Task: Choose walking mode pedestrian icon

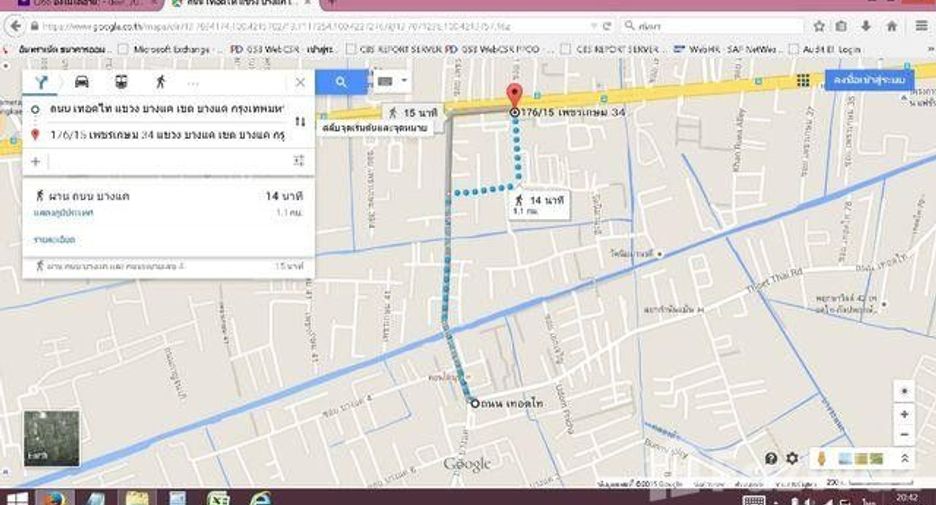Action: tap(160, 82)
